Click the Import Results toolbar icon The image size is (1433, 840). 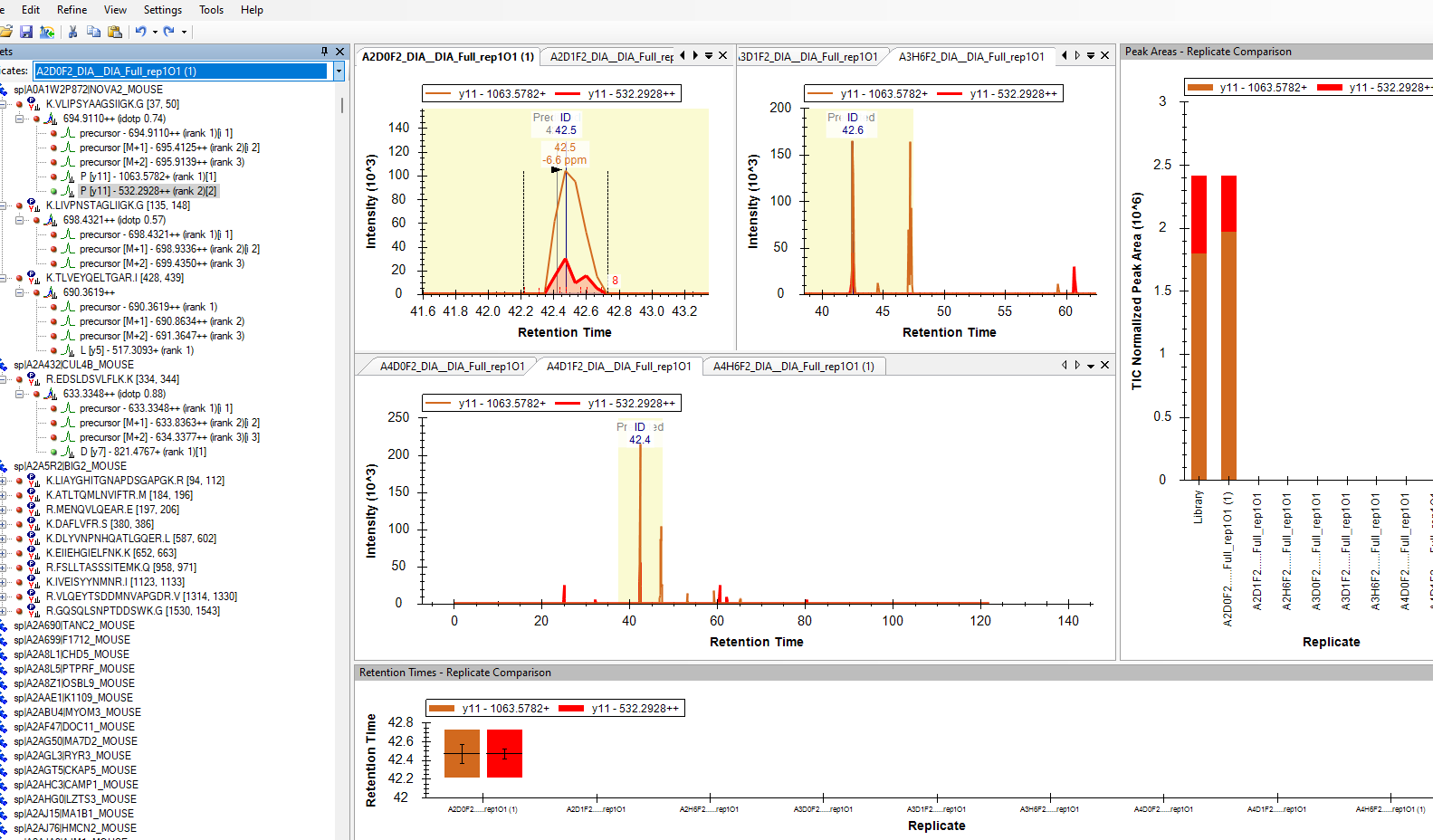click(47, 32)
